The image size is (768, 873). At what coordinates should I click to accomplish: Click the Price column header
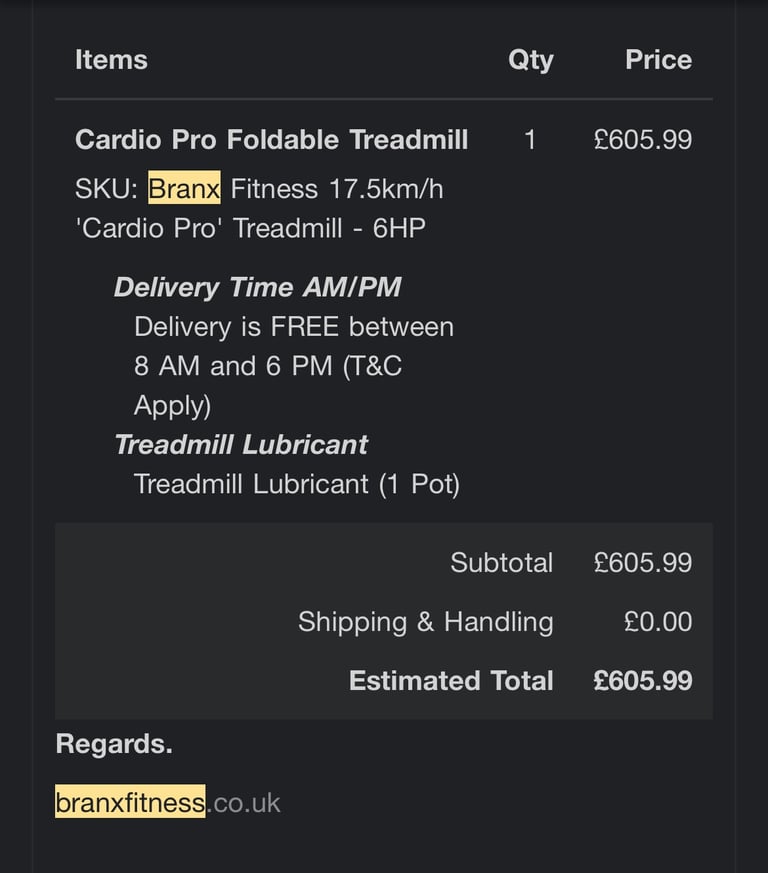tap(658, 60)
